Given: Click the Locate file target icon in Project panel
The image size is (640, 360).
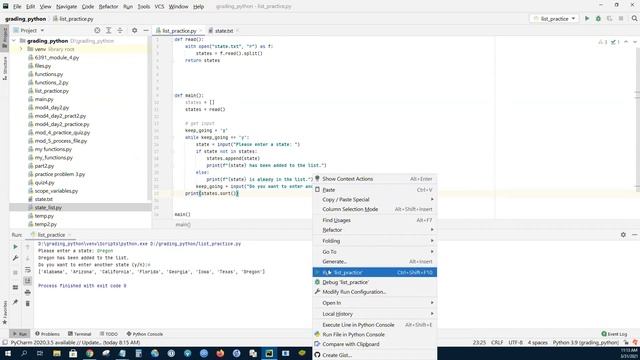Looking at the screenshot, I should pyautogui.click(x=97, y=30).
